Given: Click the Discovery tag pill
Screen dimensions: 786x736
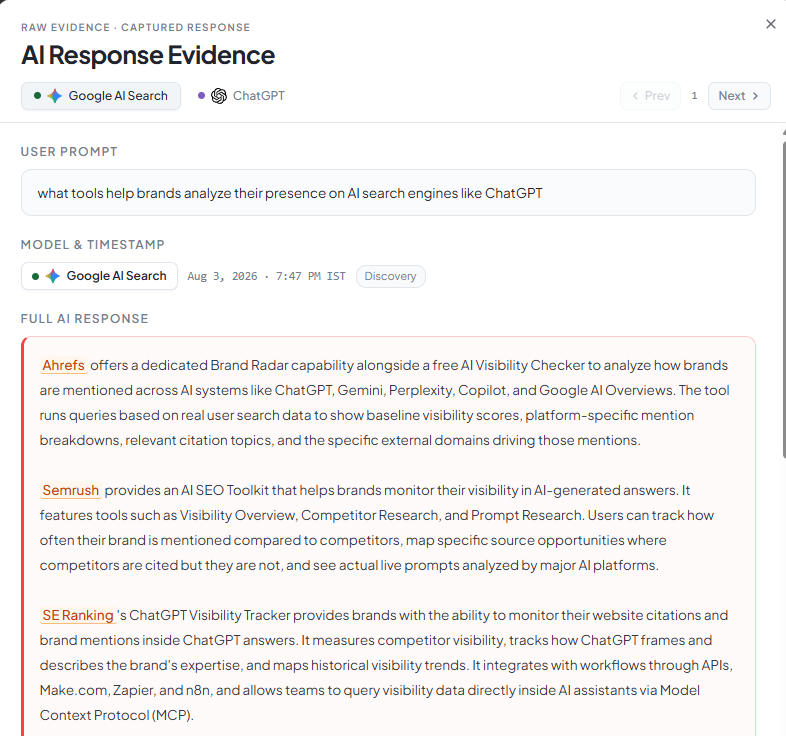Looking at the screenshot, I should click(390, 276).
